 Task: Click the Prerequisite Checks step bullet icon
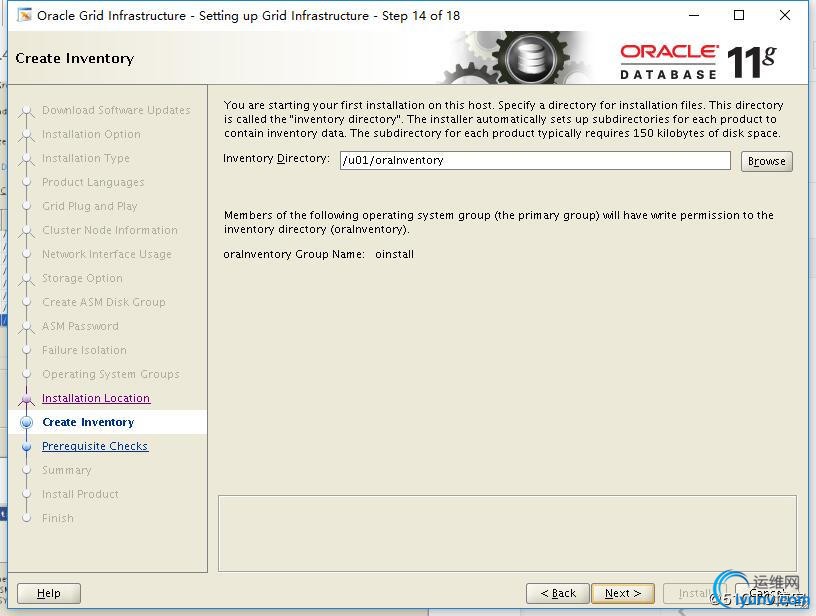[27, 446]
